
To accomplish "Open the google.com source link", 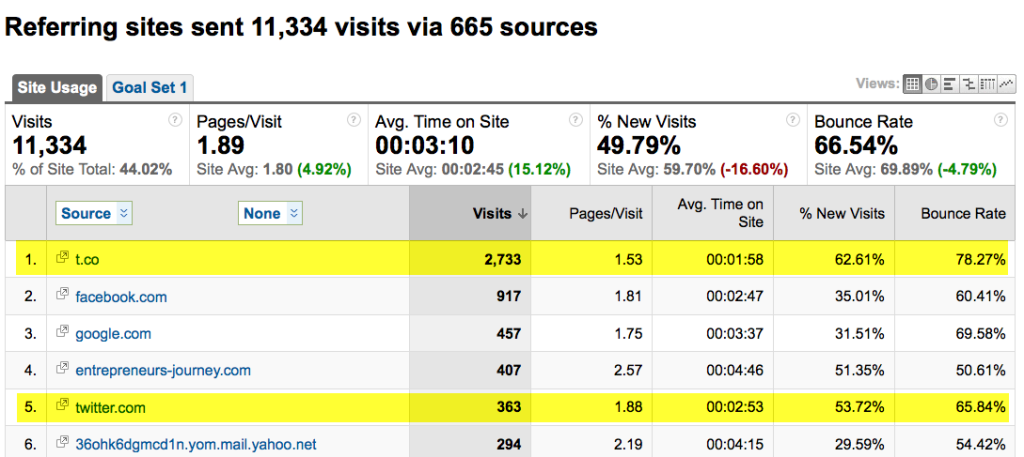I will (x=113, y=334).
